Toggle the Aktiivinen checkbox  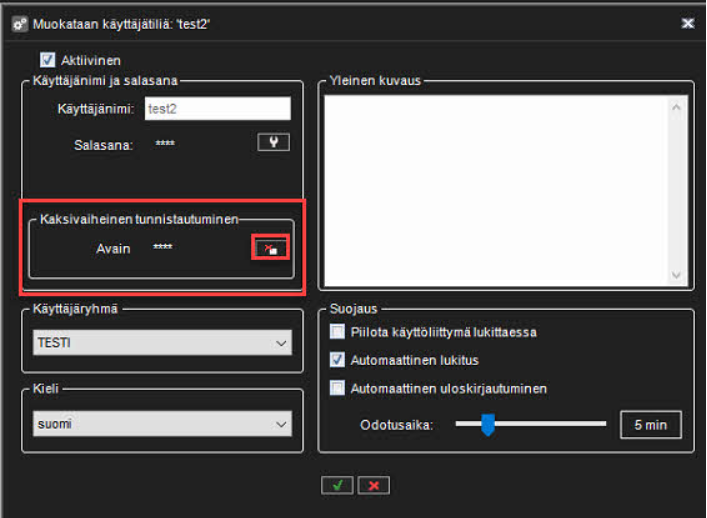click(47, 61)
